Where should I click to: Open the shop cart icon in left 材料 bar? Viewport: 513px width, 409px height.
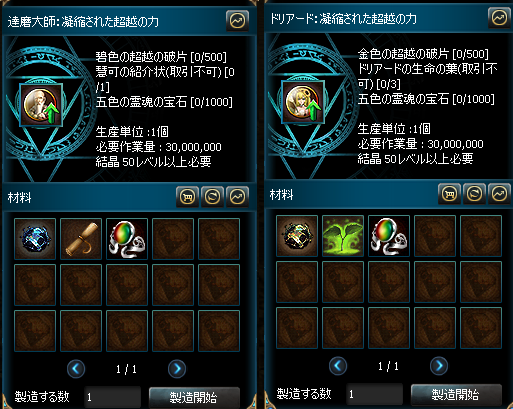(x=187, y=197)
